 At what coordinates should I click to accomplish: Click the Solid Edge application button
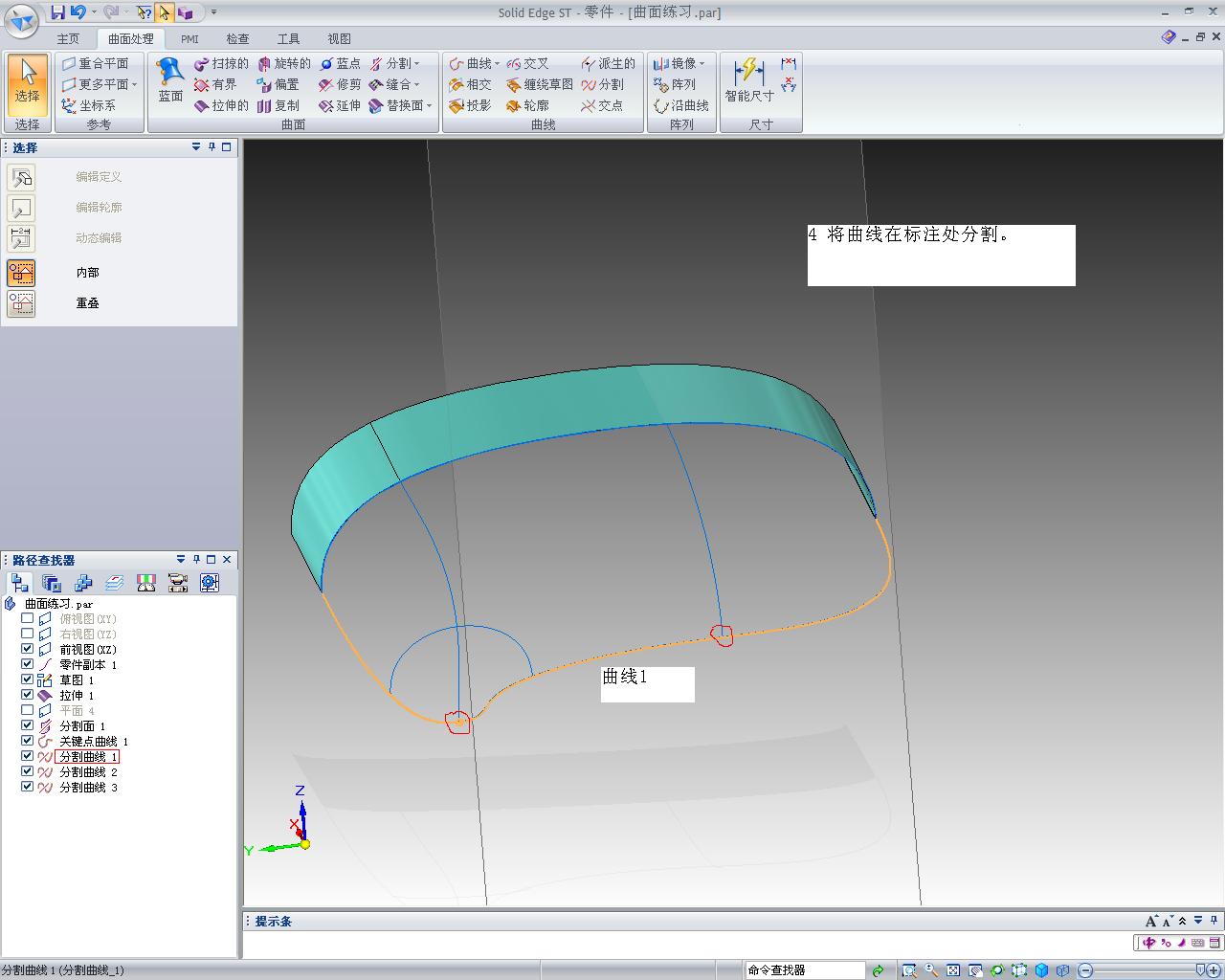pos(22,20)
